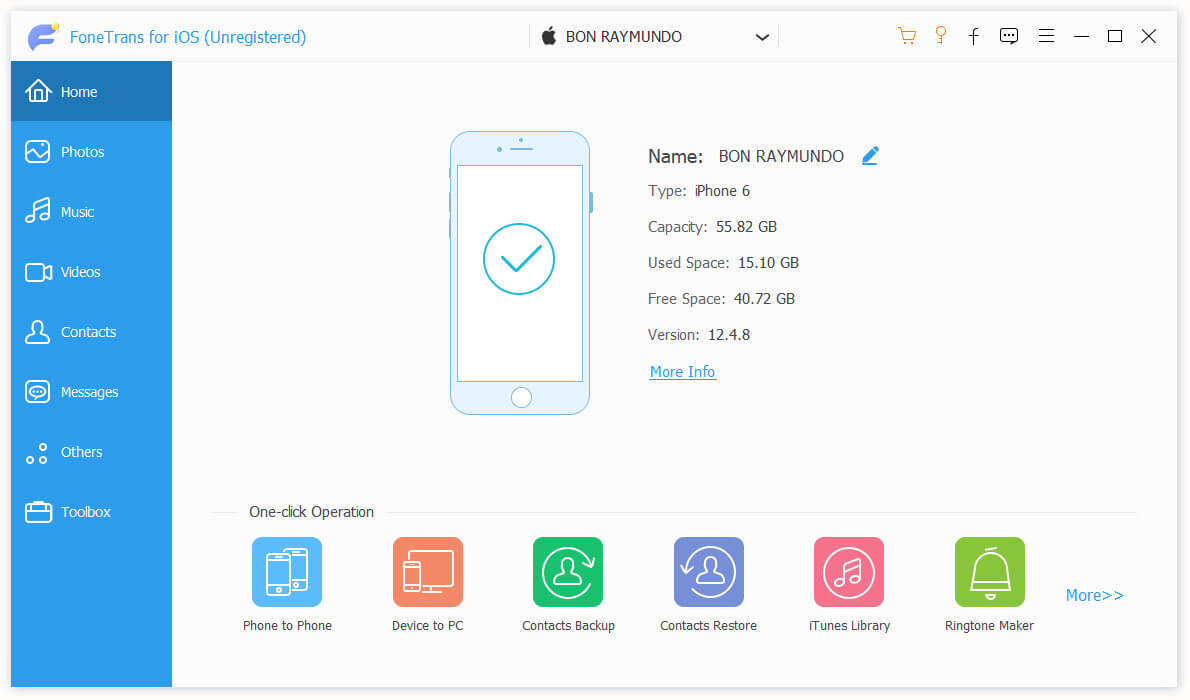This screenshot has height=700, width=1190.
Task: Open Contacts Restore tool
Action: [x=708, y=572]
